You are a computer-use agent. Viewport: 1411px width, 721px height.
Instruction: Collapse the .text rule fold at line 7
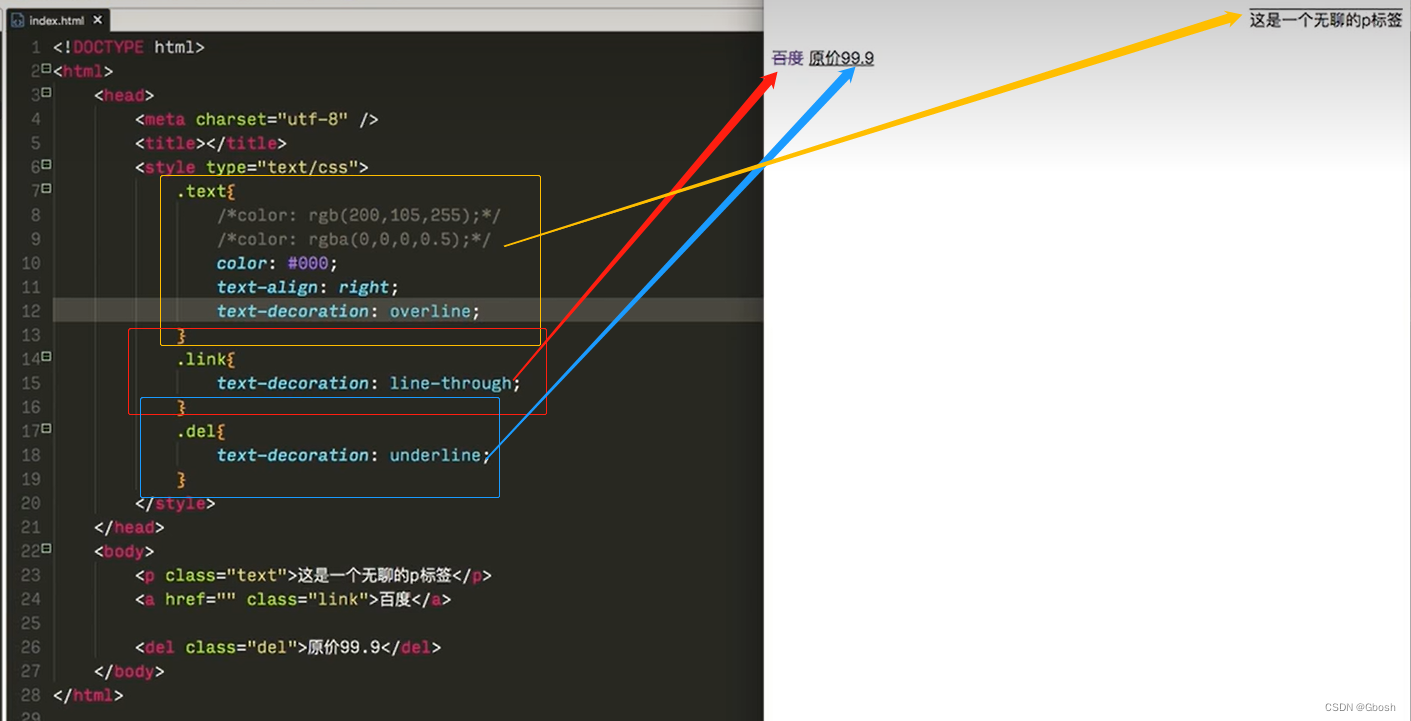tap(46, 190)
